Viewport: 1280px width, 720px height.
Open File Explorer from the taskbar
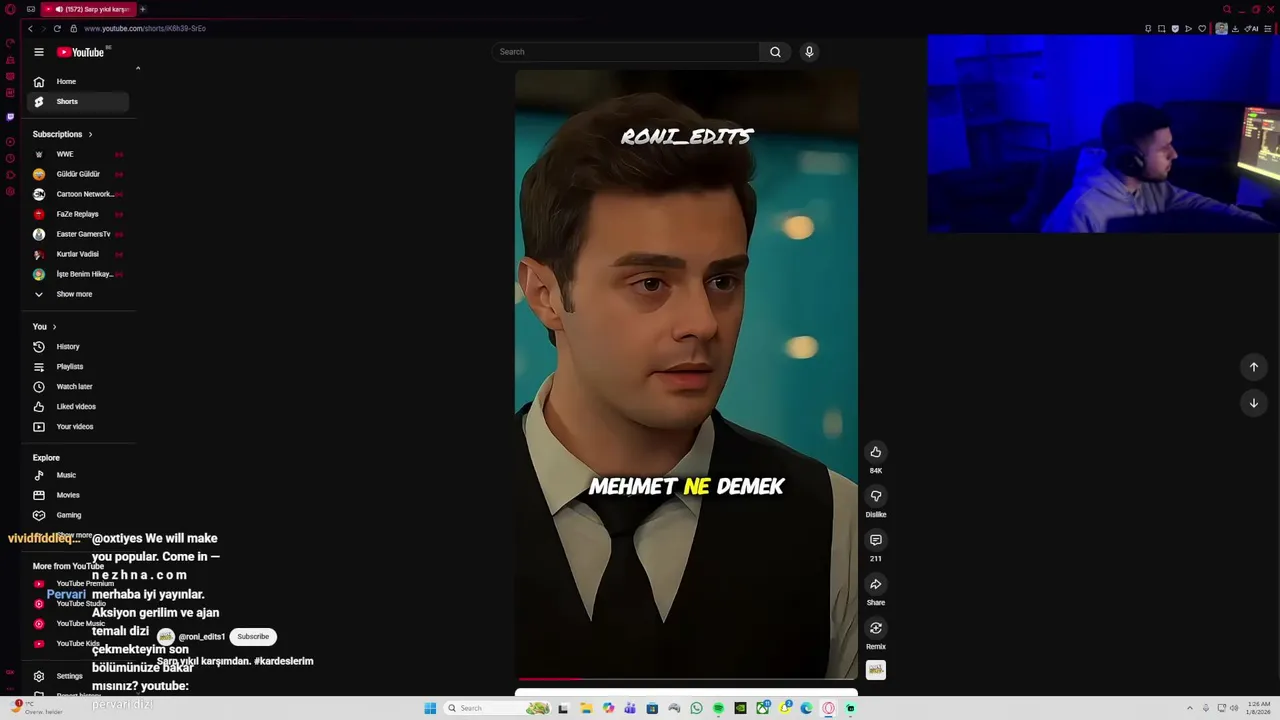[586, 708]
